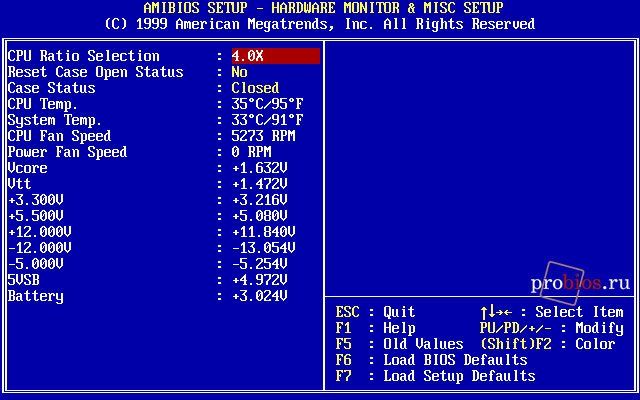Click the ESC key hint
The width and height of the screenshot is (640, 400).
pos(347,312)
